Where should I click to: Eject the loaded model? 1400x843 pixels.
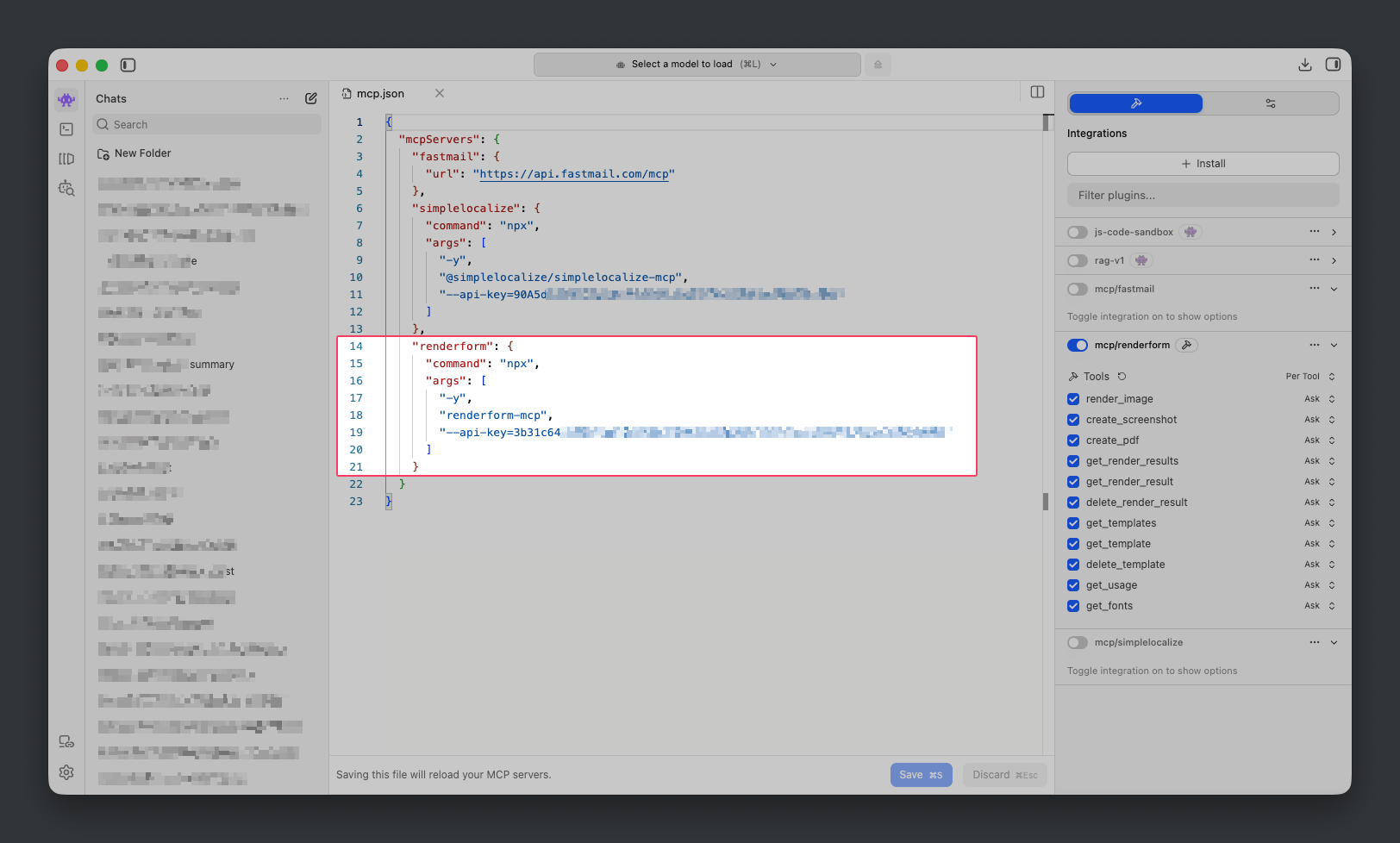878,65
